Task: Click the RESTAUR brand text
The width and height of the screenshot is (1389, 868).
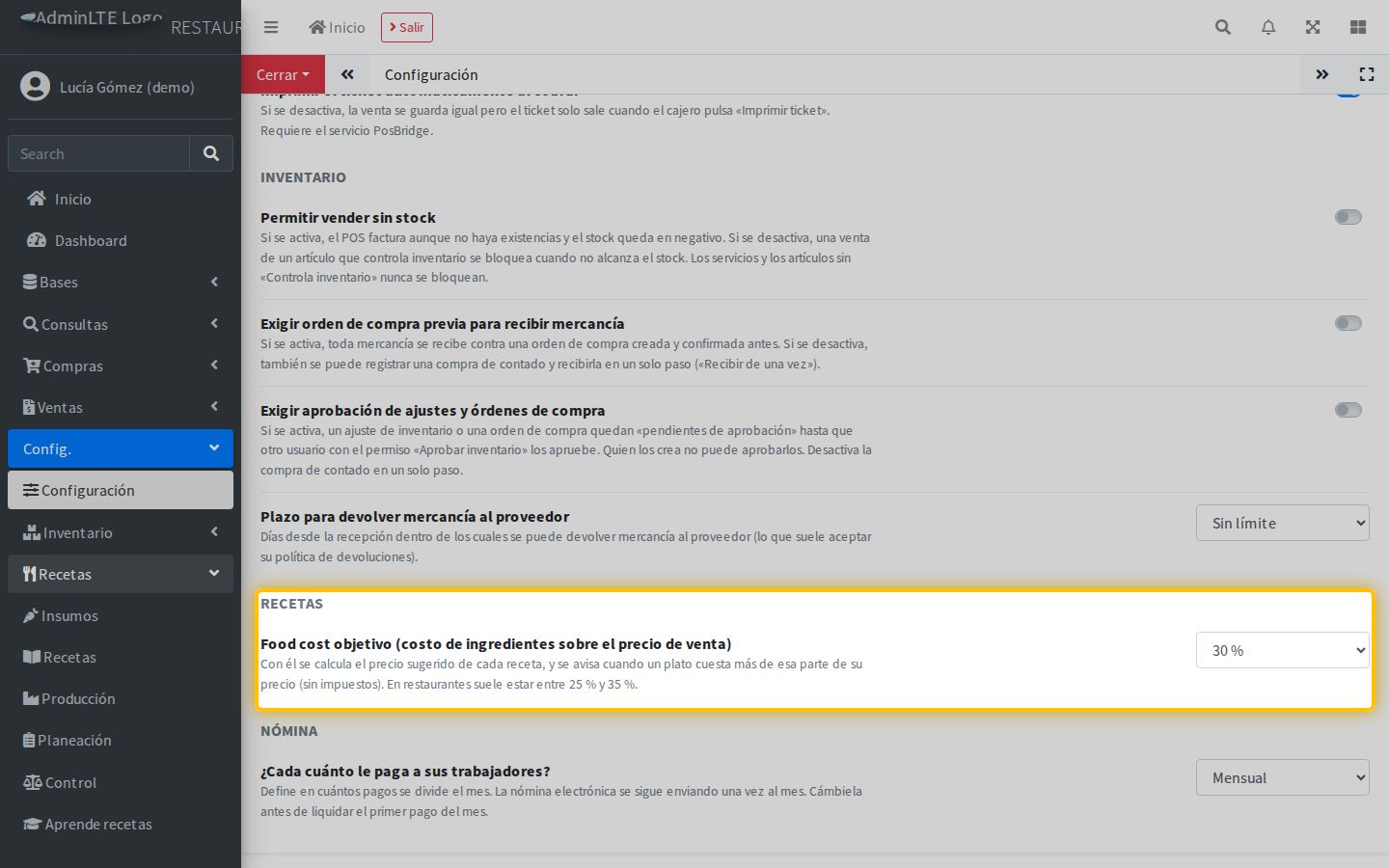Action: pyautogui.click(x=205, y=27)
